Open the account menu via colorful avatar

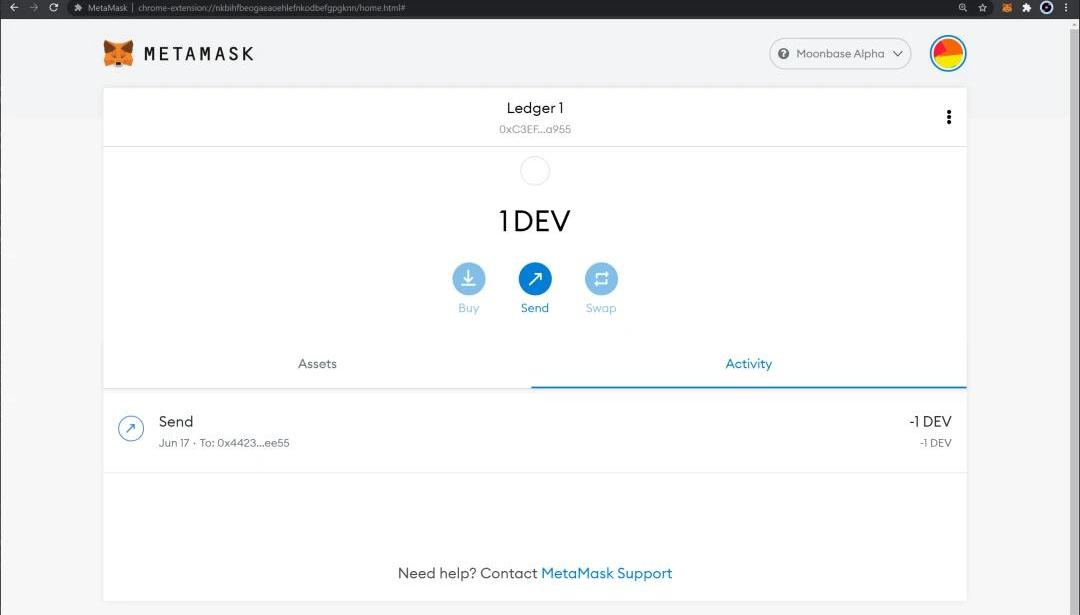947,54
